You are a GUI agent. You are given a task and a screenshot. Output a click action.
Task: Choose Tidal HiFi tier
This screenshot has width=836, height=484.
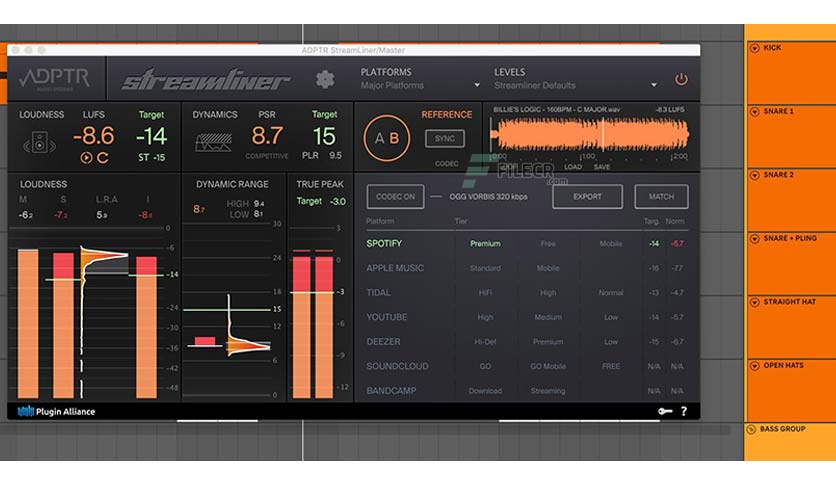(x=485, y=293)
